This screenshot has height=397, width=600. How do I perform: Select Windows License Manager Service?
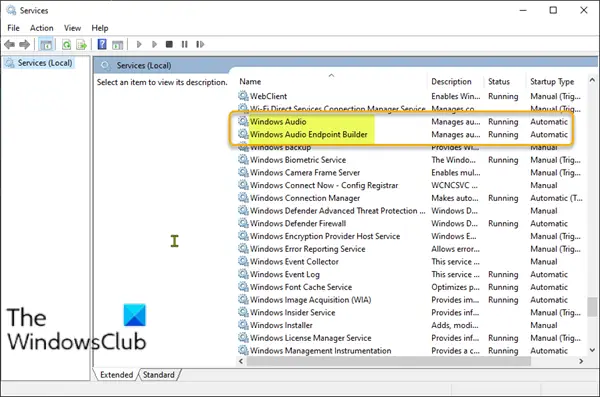coord(411,338)
